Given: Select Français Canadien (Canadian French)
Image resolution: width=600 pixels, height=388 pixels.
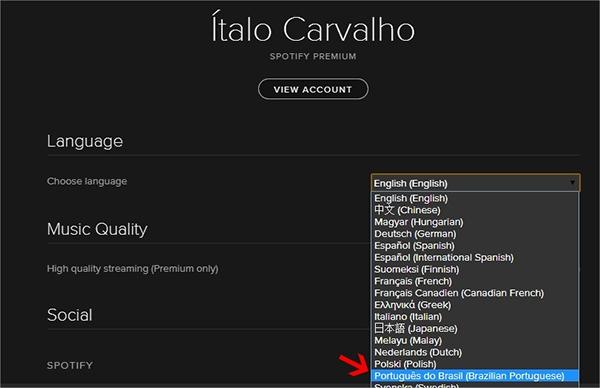Looking at the screenshot, I should (474, 293).
